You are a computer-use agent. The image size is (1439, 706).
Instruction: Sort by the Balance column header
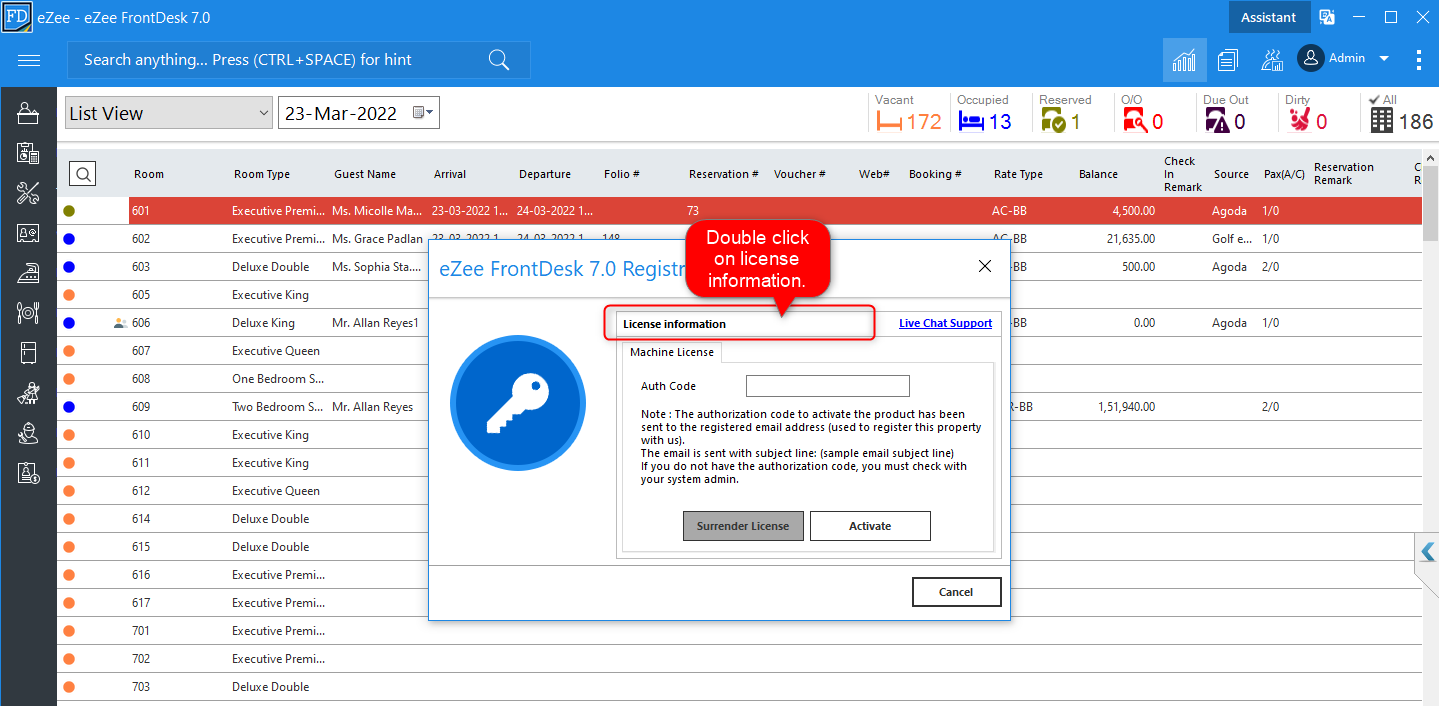coord(1098,174)
